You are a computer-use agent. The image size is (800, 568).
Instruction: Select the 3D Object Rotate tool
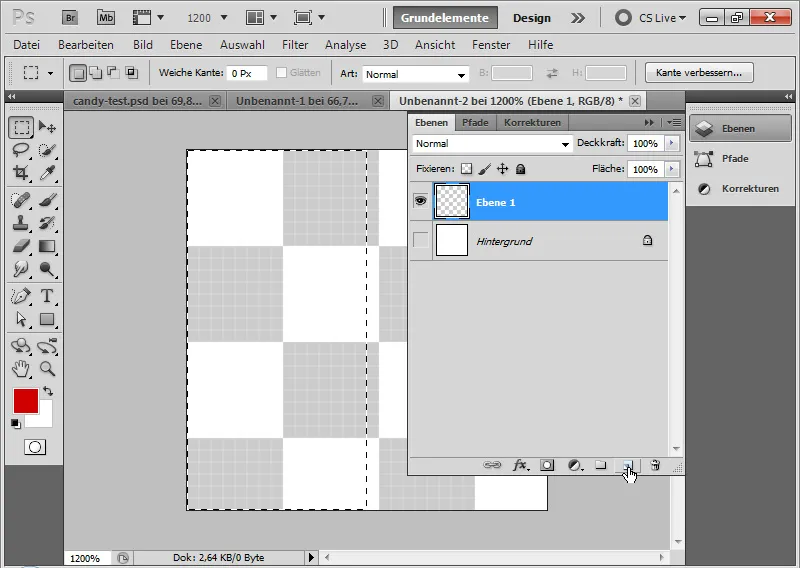[x=21, y=346]
